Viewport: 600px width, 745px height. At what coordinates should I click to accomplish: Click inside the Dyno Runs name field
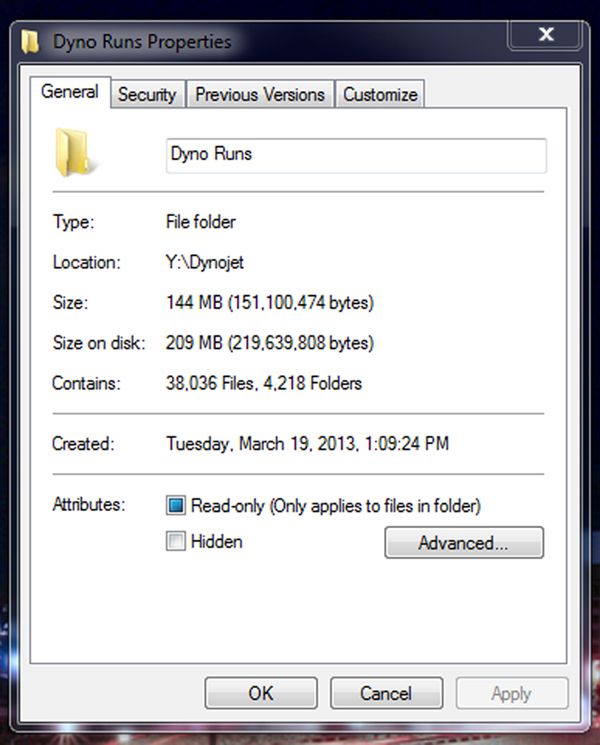[356, 155]
